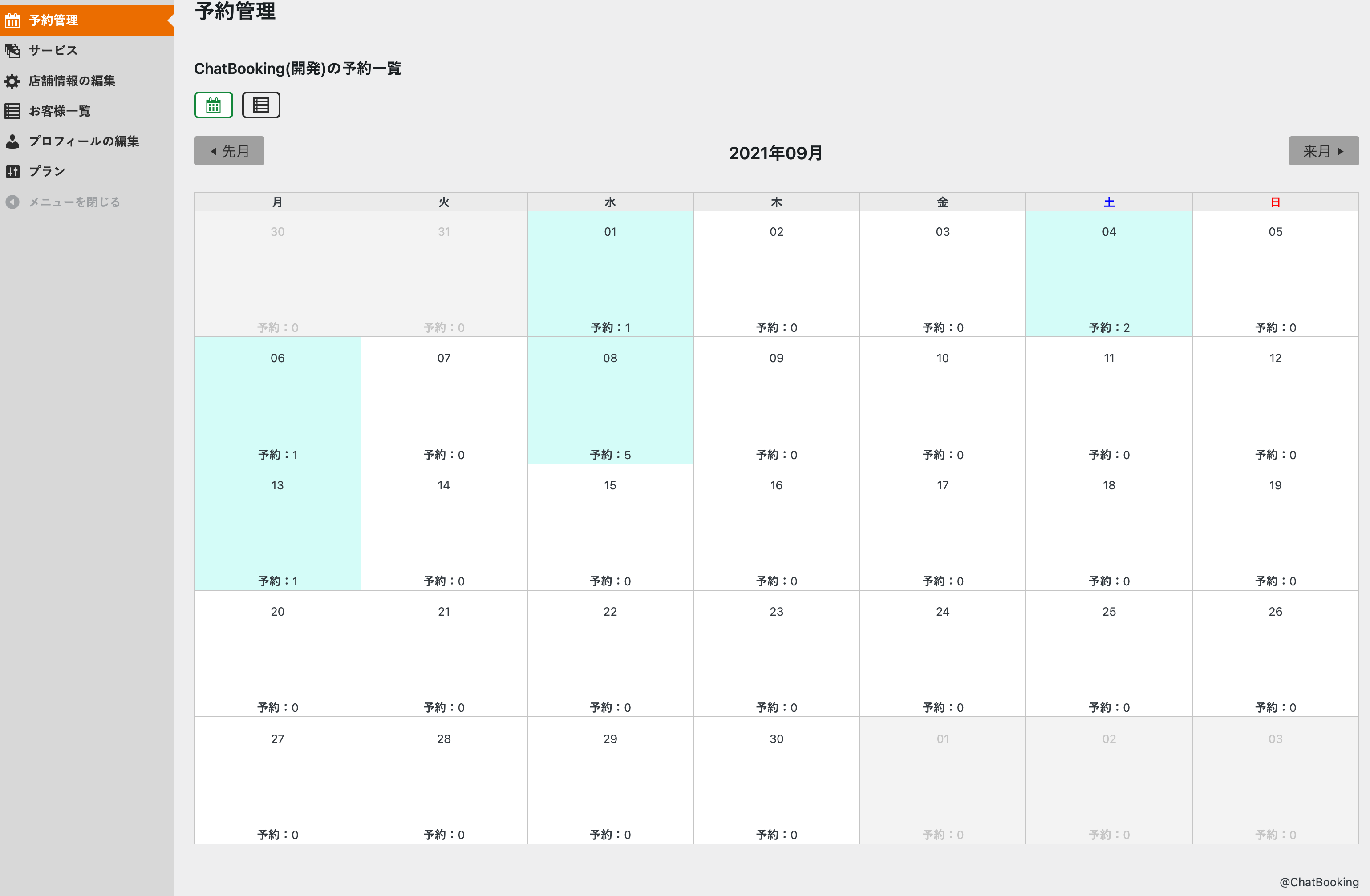Click the プラン sliders icon

12,171
